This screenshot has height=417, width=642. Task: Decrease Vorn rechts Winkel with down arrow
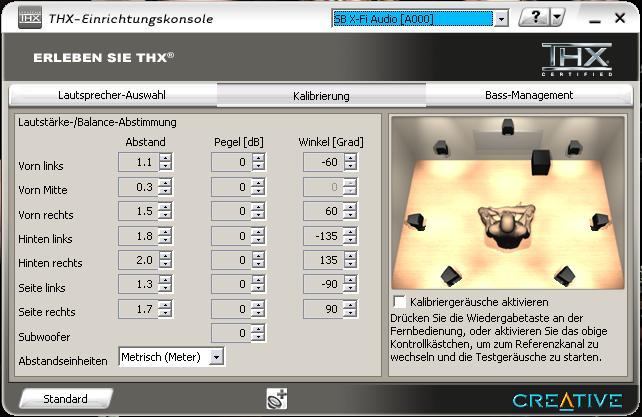point(350,216)
